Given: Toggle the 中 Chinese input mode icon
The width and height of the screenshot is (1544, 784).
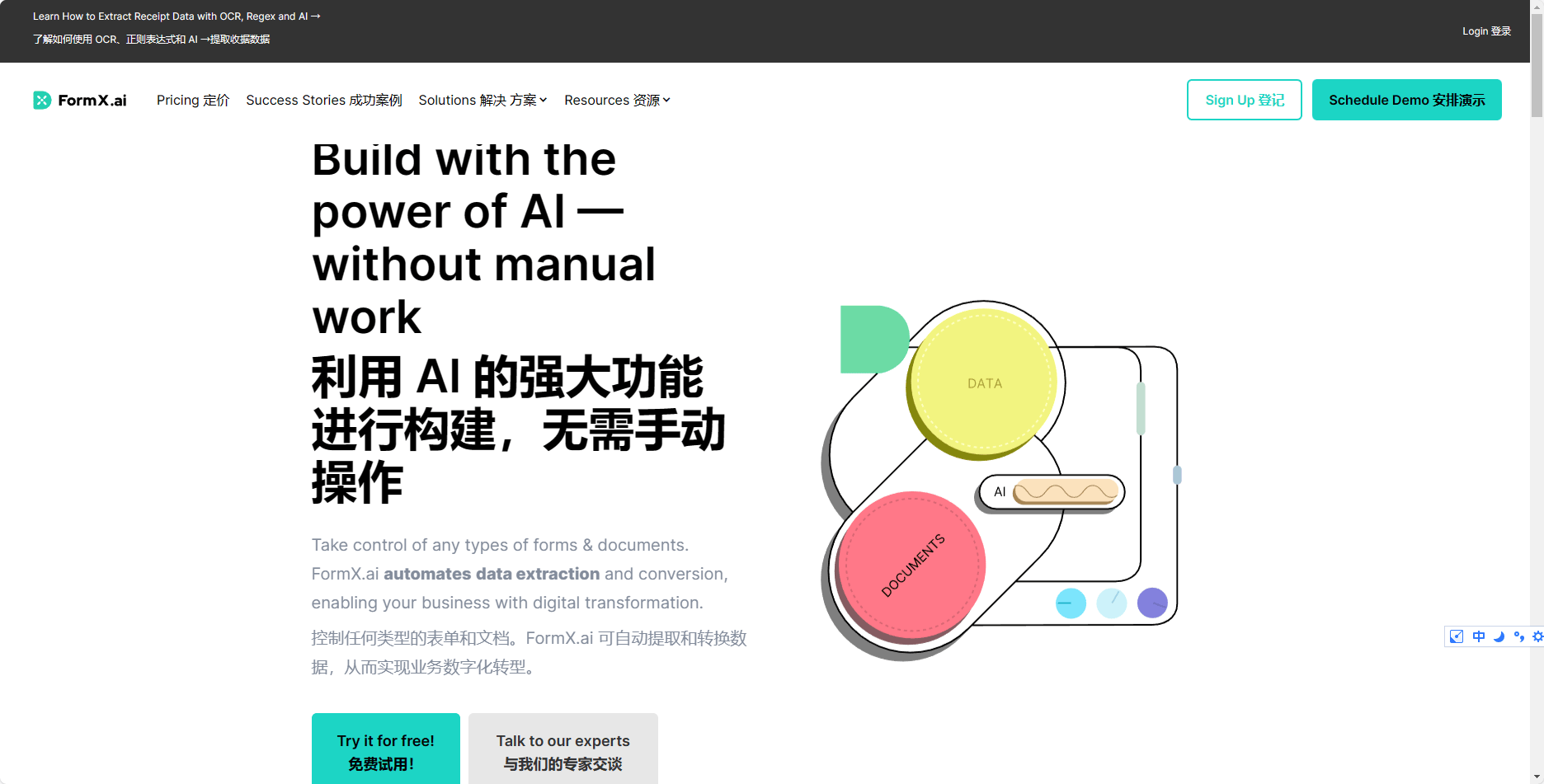Looking at the screenshot, I should tap(1478, 636).
